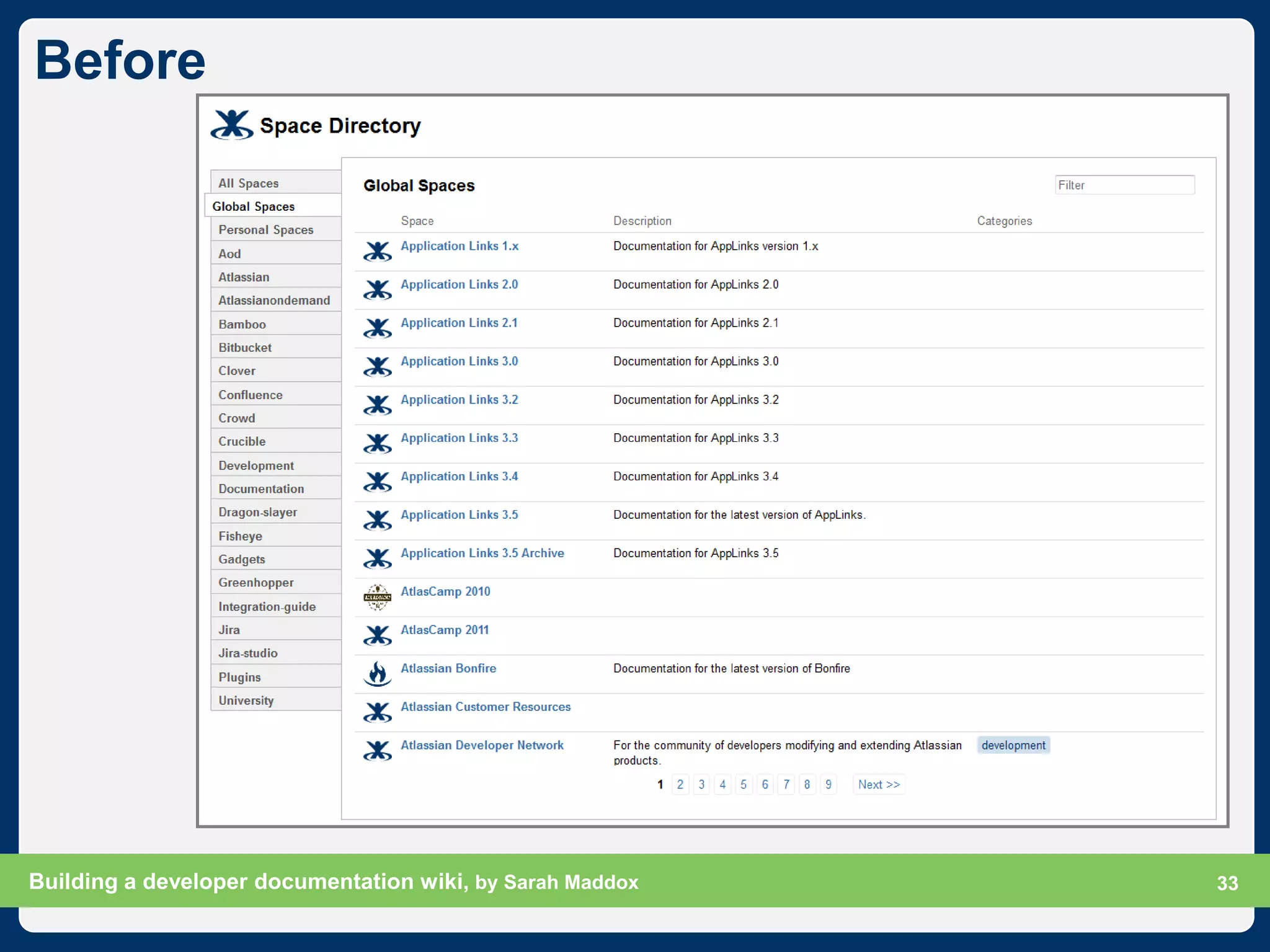Viewport: 1270px width, 952px height.
Task: Open the Atlassian Bonfire space link
Action: 448,669
